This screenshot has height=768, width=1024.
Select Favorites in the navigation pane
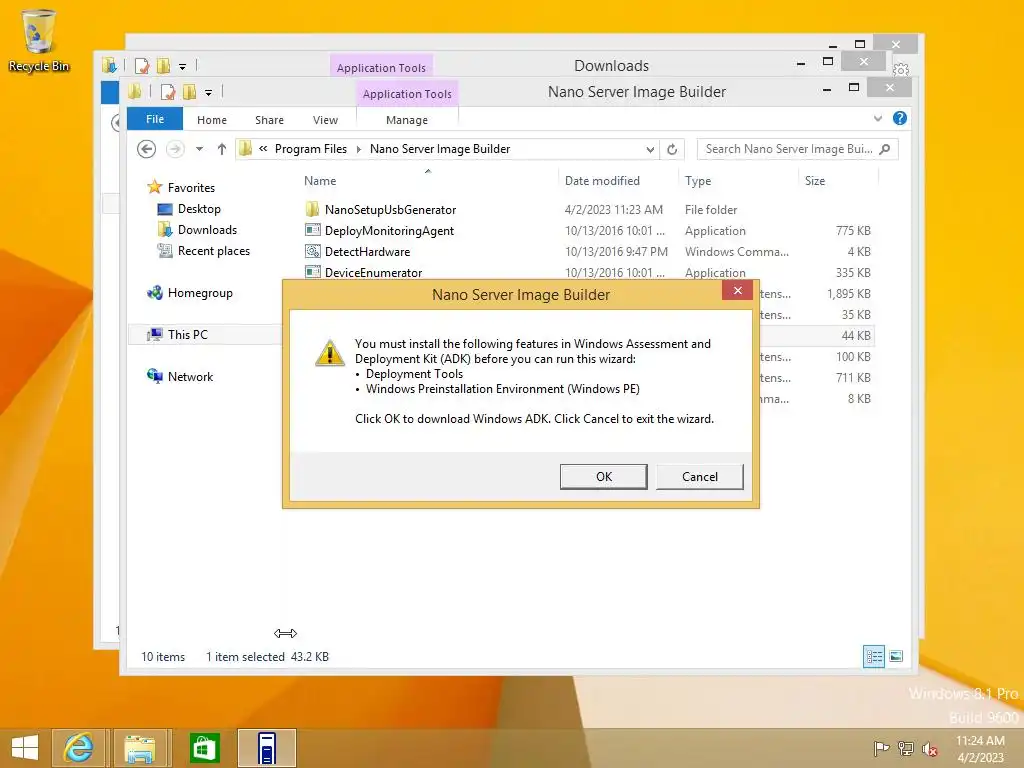[191, 187]
